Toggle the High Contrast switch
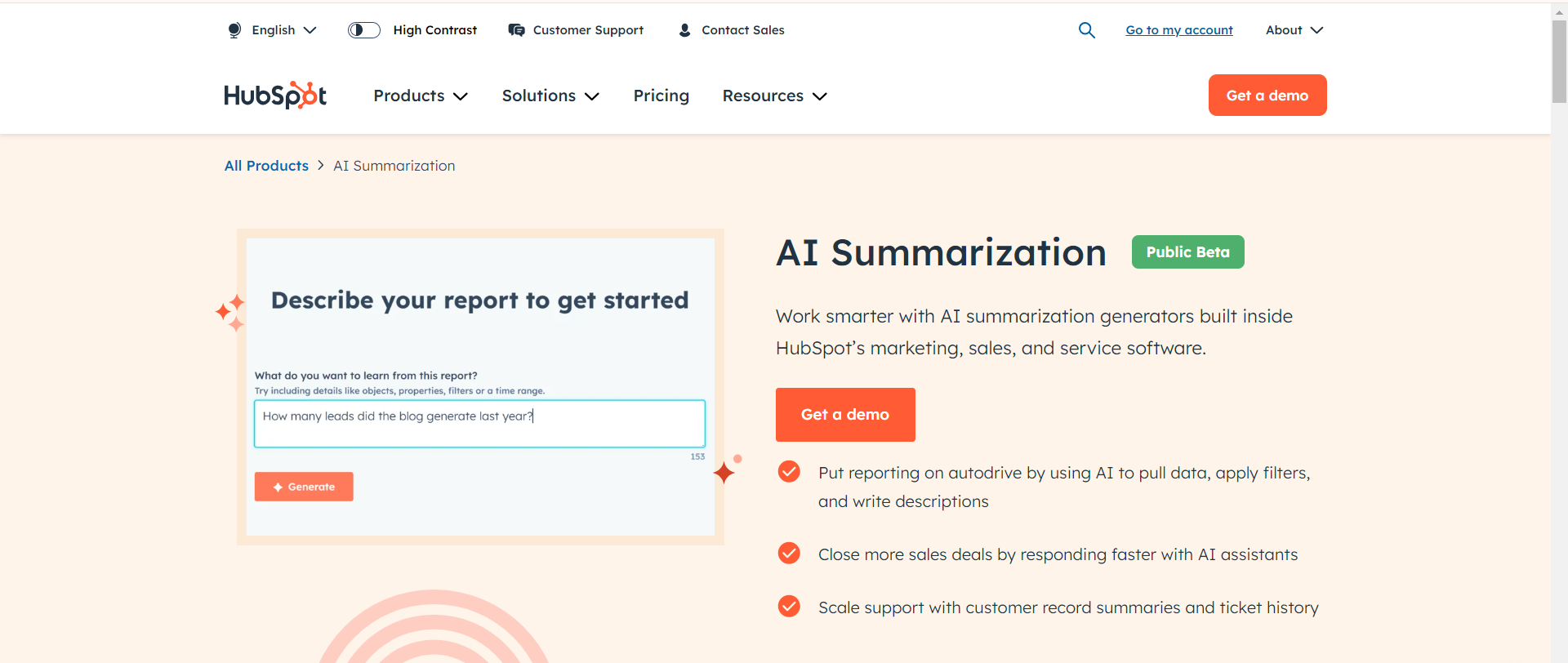The width and height of the screenshot is (1568, 663). 364,30
